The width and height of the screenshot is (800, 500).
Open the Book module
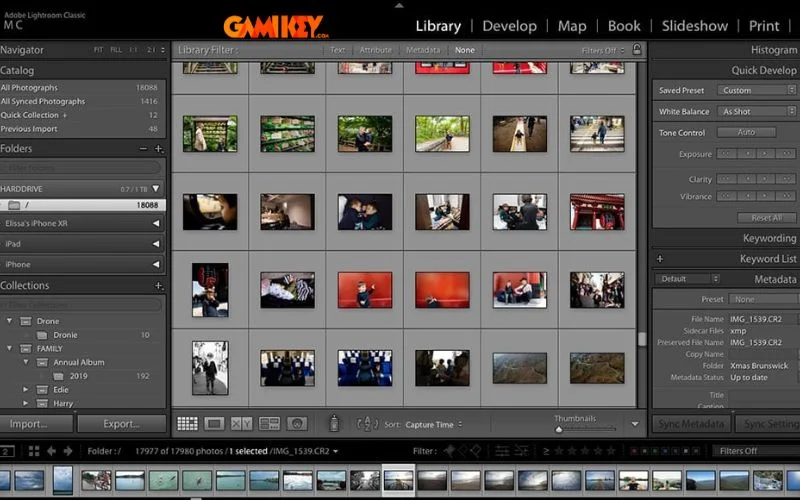click(x=624, y=26)
